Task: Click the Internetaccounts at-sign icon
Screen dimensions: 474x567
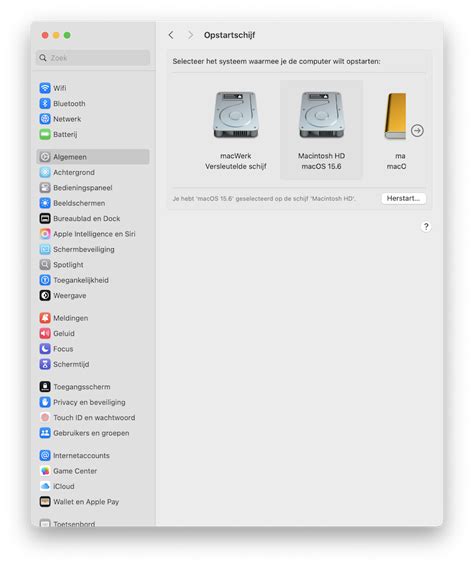Action: coord(45,455)
